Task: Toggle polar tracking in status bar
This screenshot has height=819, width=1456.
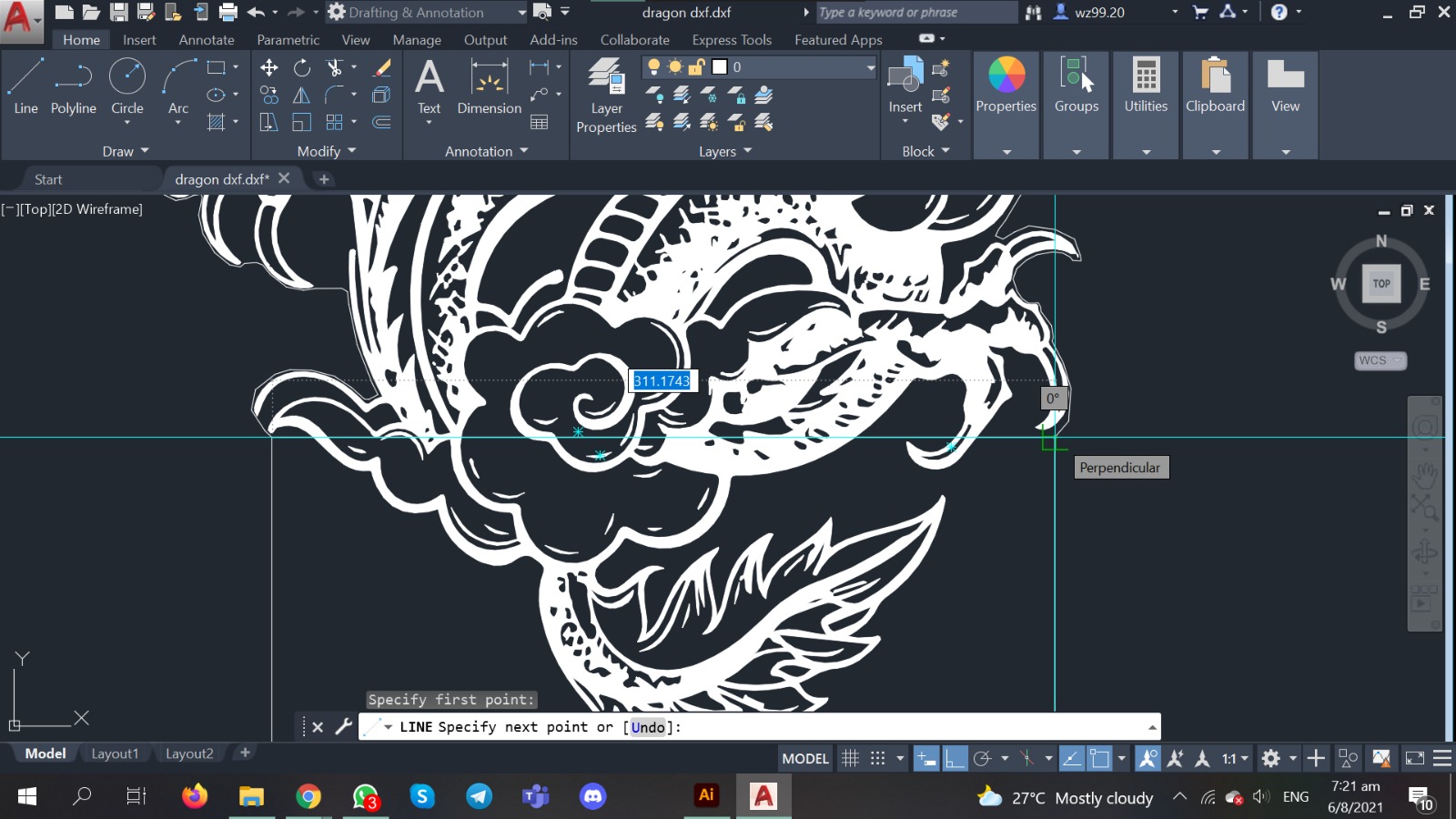Action: pyautogui.click(x=982, y=758)
